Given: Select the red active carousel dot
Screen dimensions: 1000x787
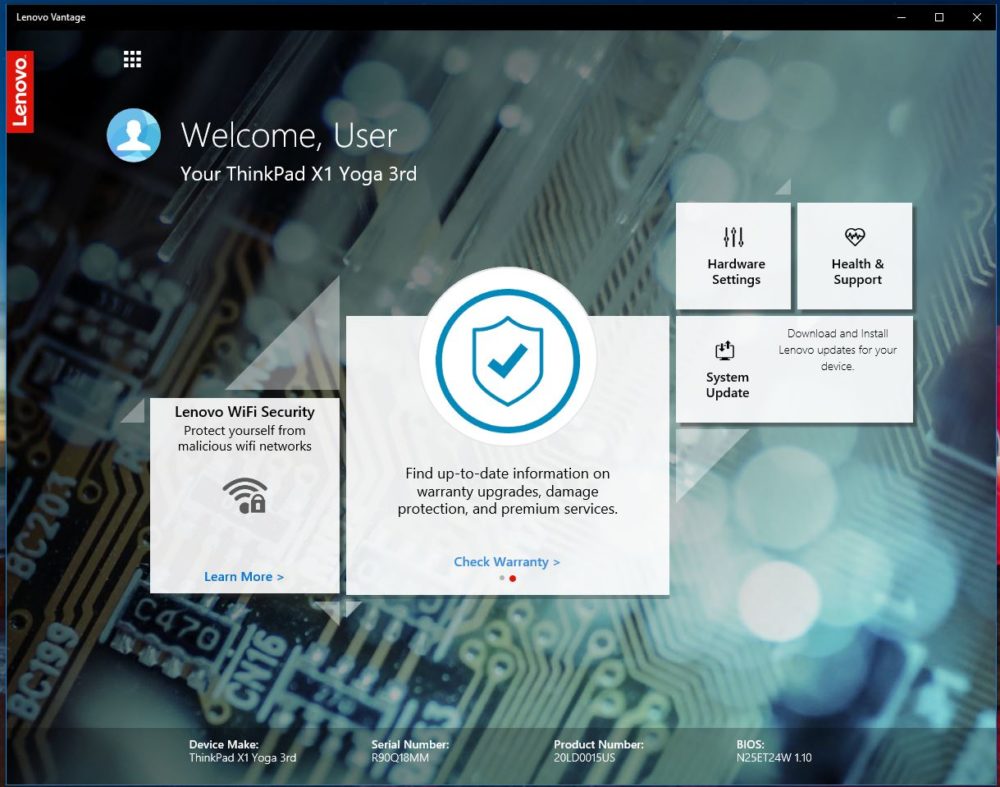Looking at the screenshot, I should pyautogui.click(x=513, y=578).
